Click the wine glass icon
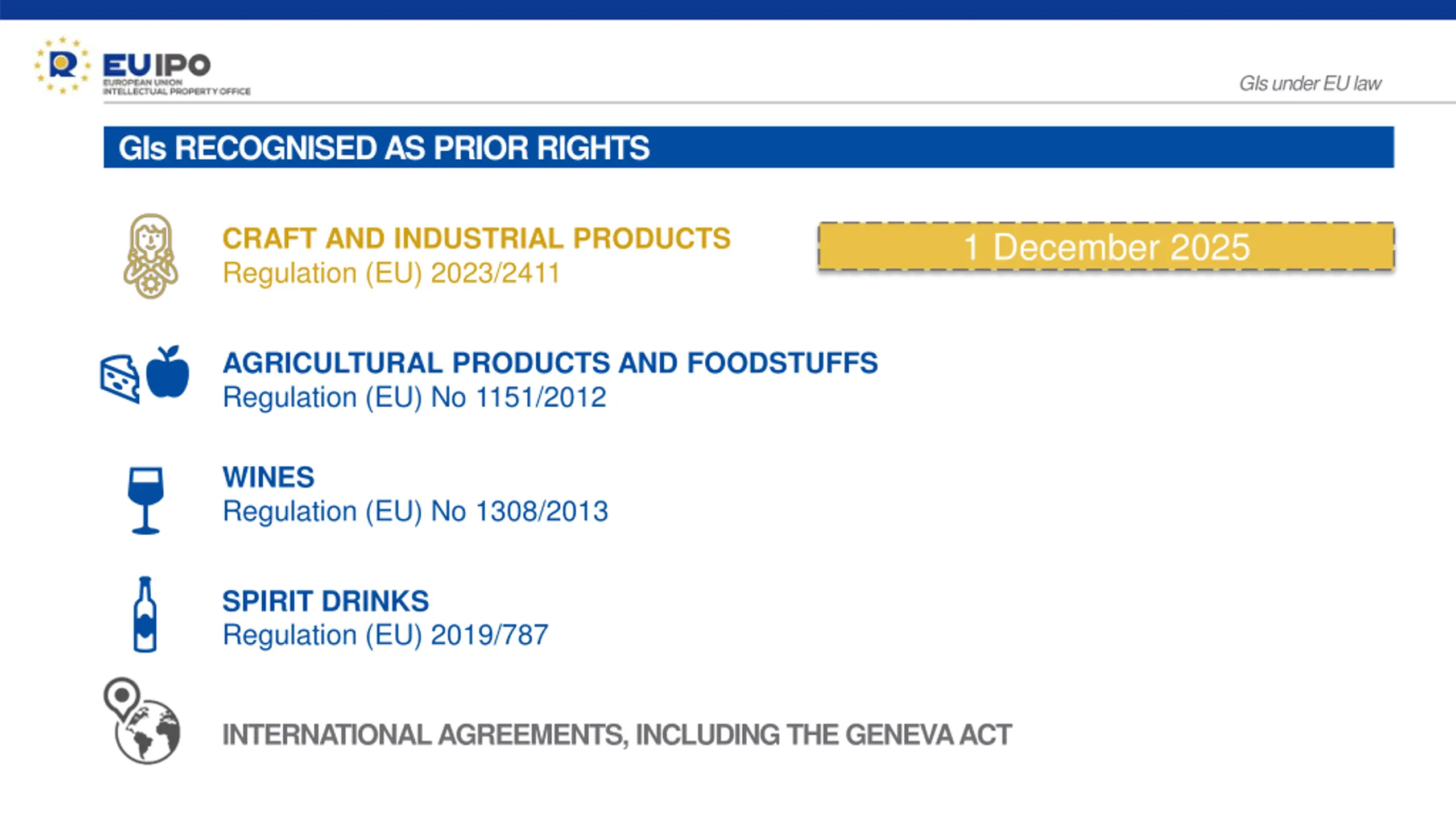Viewport: 1456px width, 819px height. click(146, 500)
